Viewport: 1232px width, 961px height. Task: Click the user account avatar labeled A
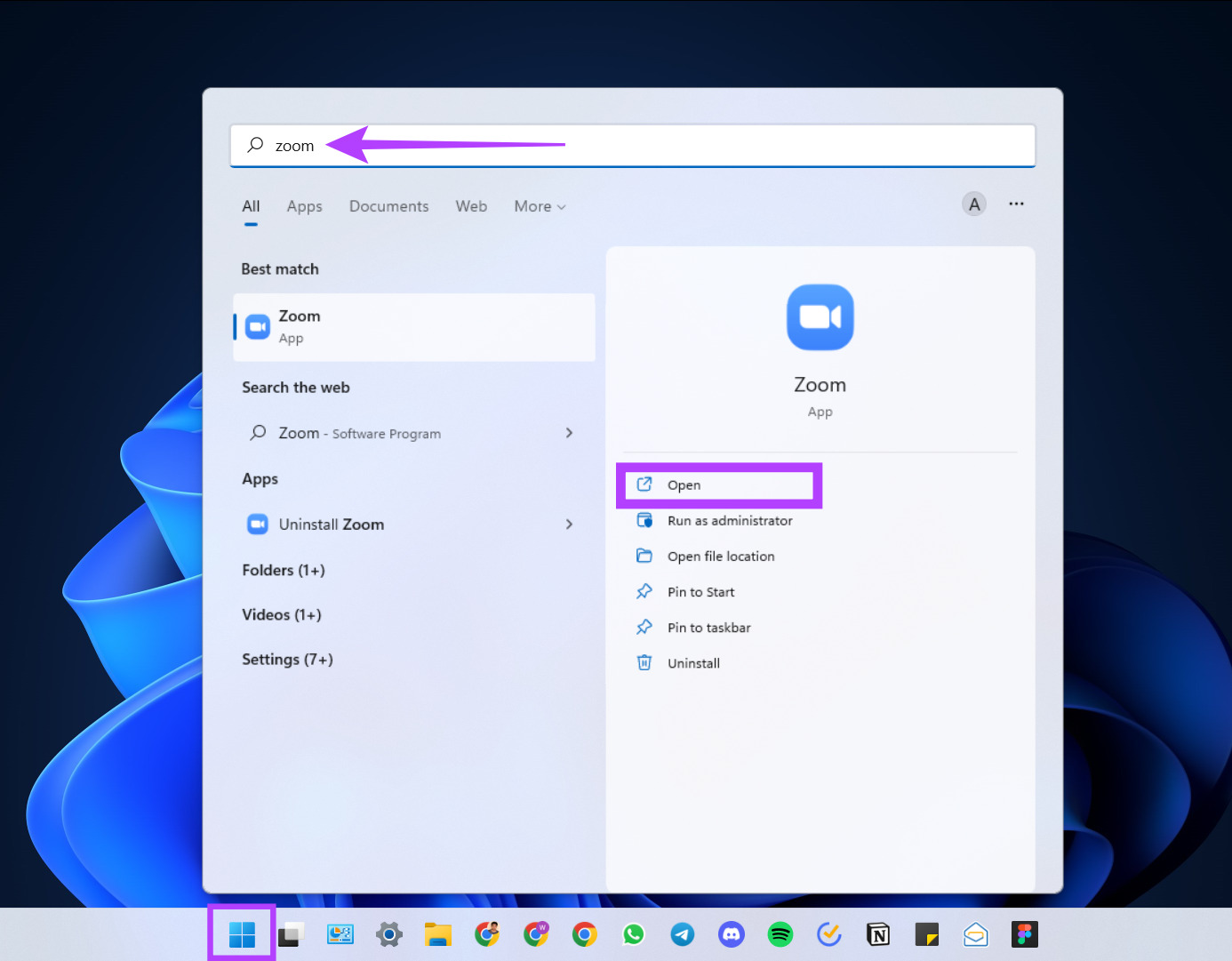[974, 204]
